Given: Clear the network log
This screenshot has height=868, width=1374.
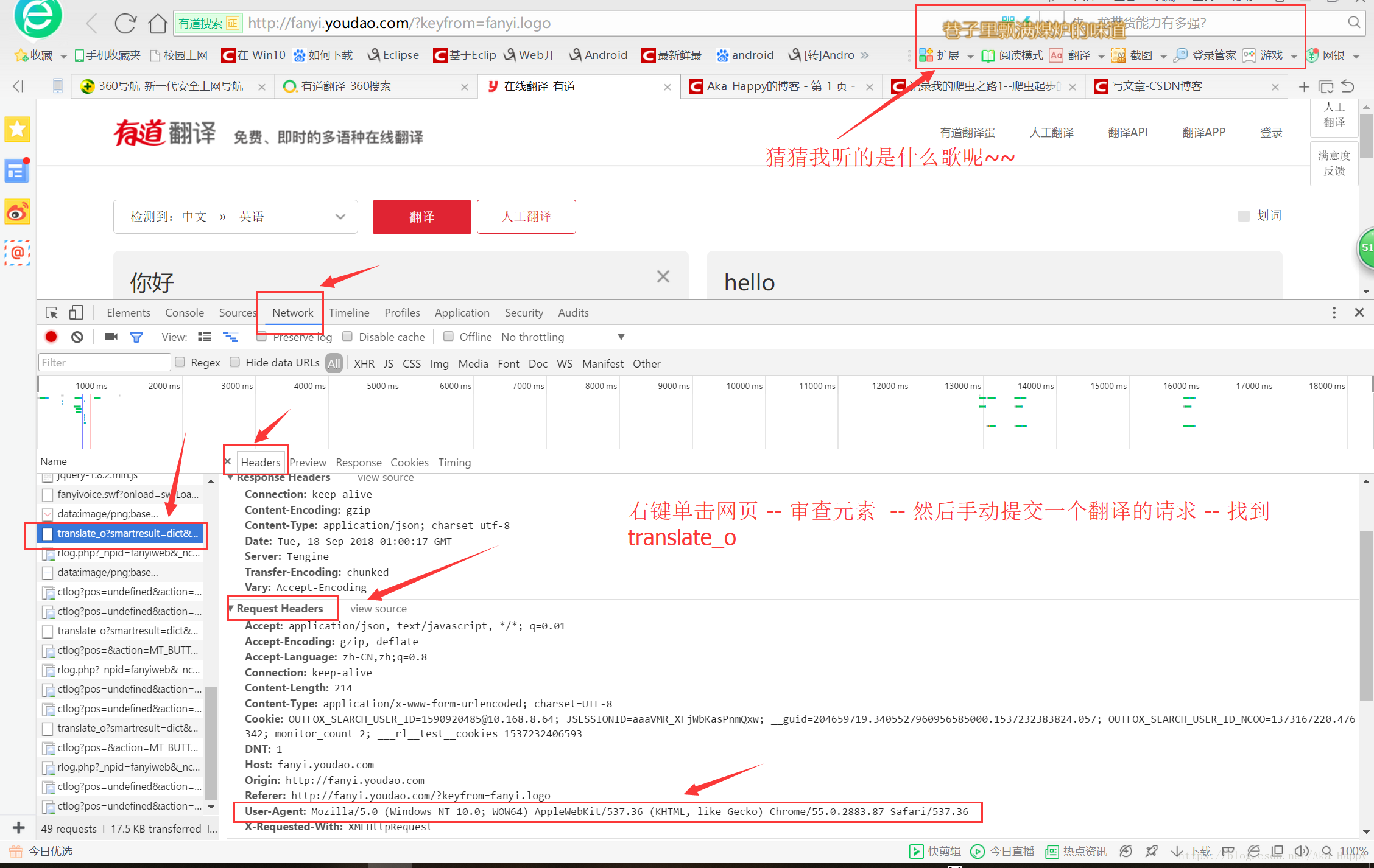Looking at the screenshot, I should click(77, 337).
